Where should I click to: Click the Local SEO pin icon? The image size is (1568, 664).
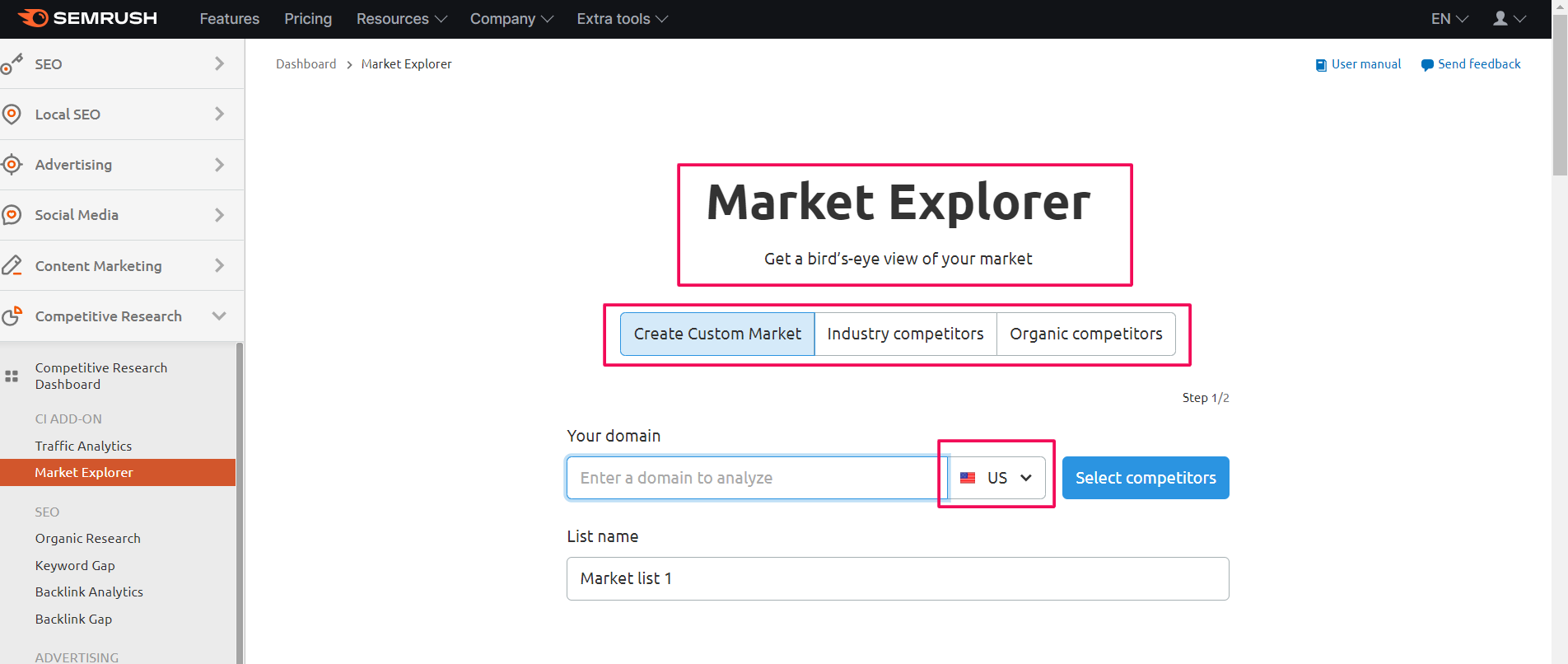(x=12, y=114)
